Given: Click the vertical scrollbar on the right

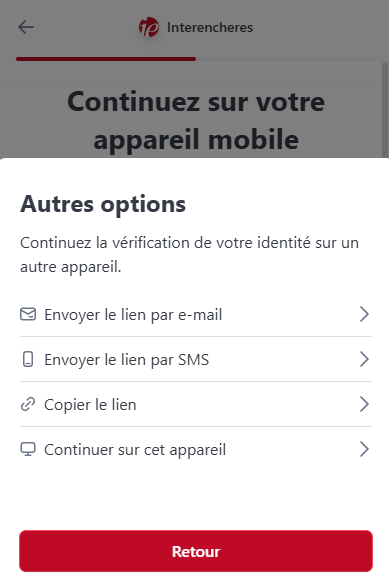Looking at the screenshot, I should [x=384, y=110].
